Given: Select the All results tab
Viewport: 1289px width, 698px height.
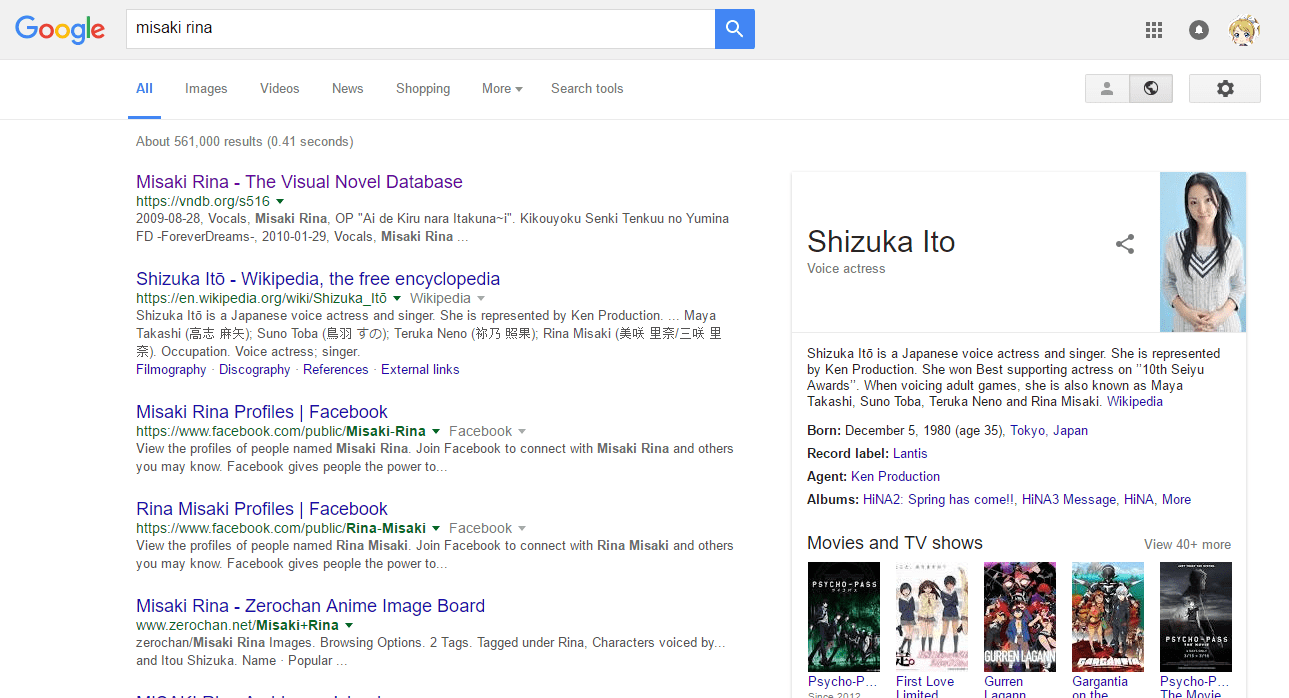Looking at the screenshot, I should (144, 88).
